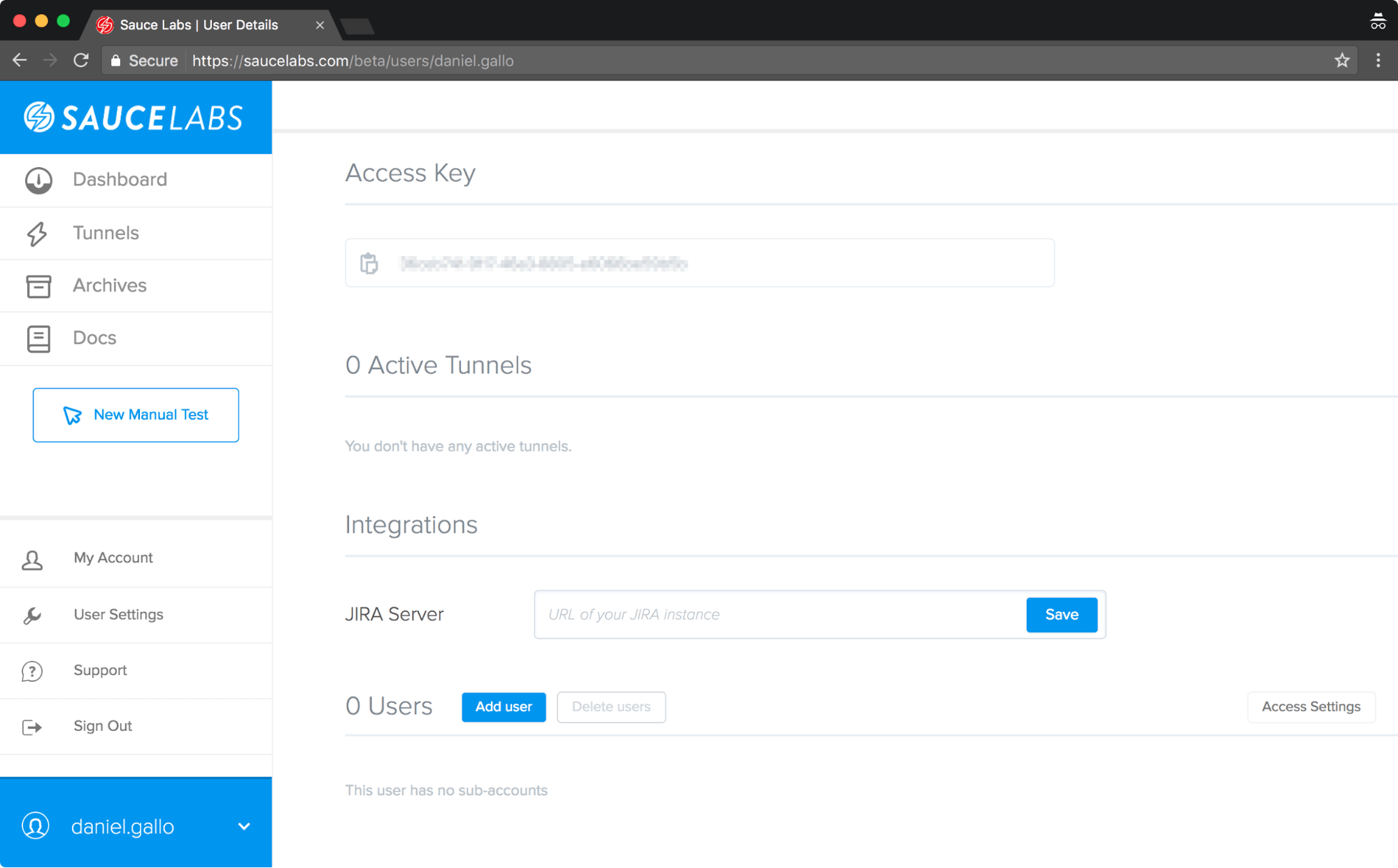Image resolution: width=1398 pixels, height=868 pixels.
Task: Click the browser address bar URL
Action: tap(353, 61)
